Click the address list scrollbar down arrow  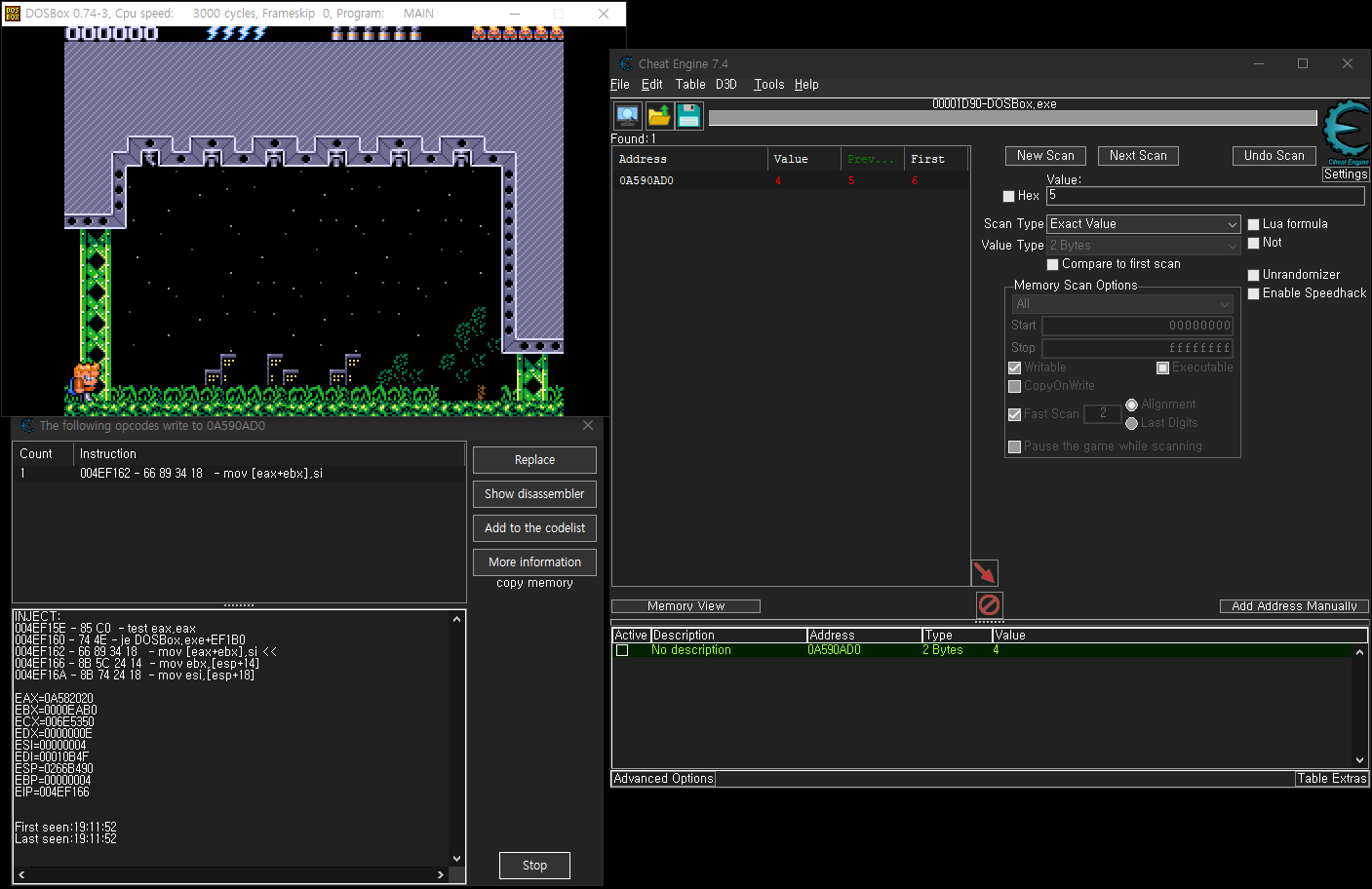pyautogui.click(x=1360, y=760)
